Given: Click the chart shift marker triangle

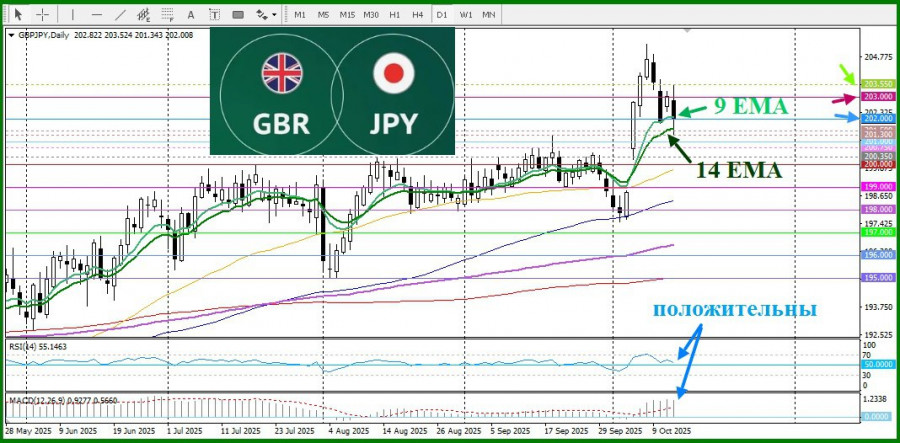Looking at the screenshot, I should pos(688,29).
